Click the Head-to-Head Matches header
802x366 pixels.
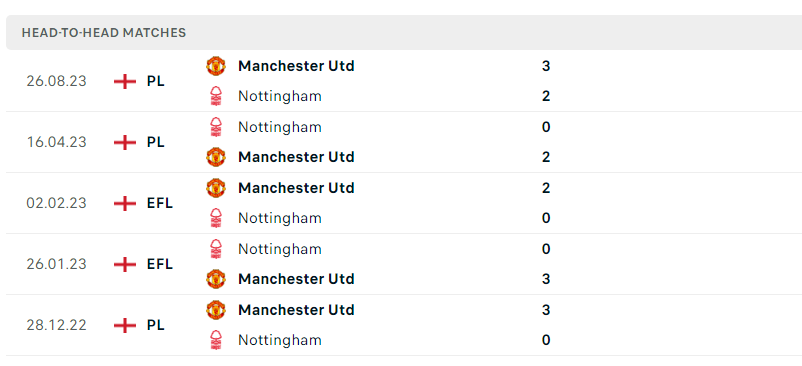click(x=104, y=33)
